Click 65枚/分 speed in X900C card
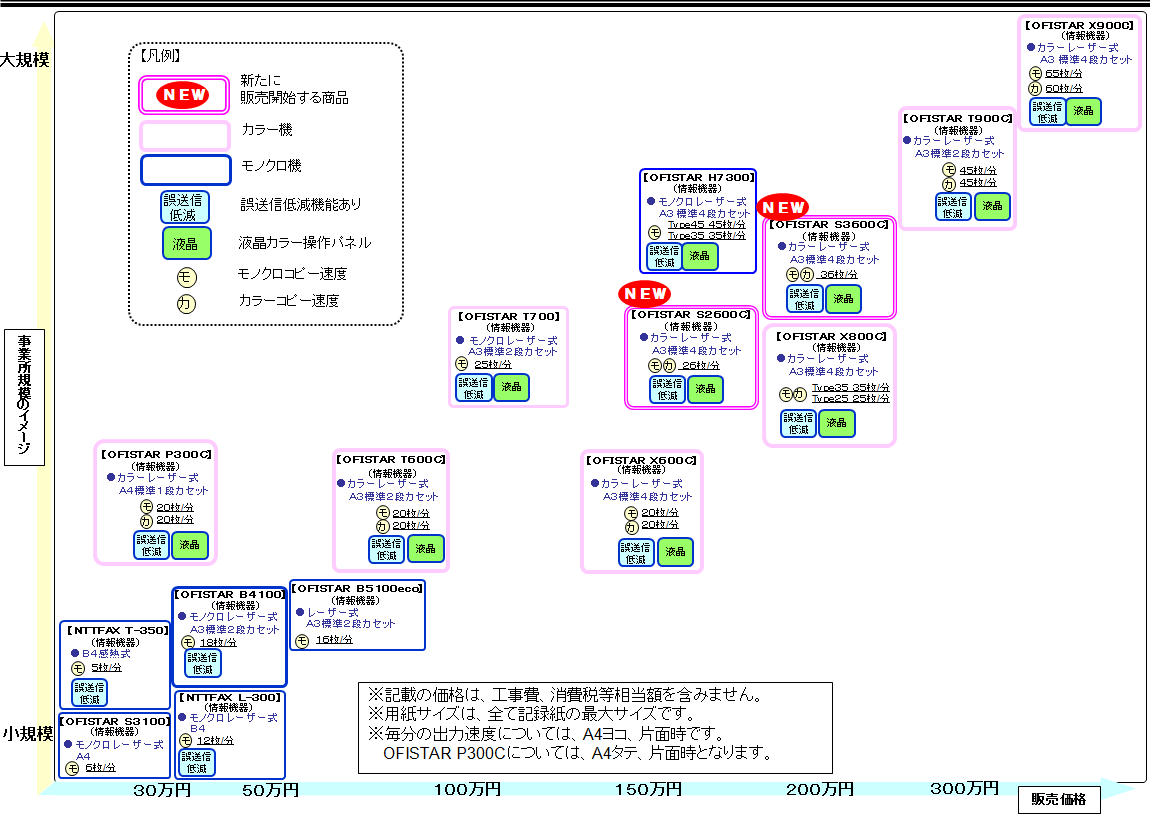1150x814 pixels. click(1063, 73)
